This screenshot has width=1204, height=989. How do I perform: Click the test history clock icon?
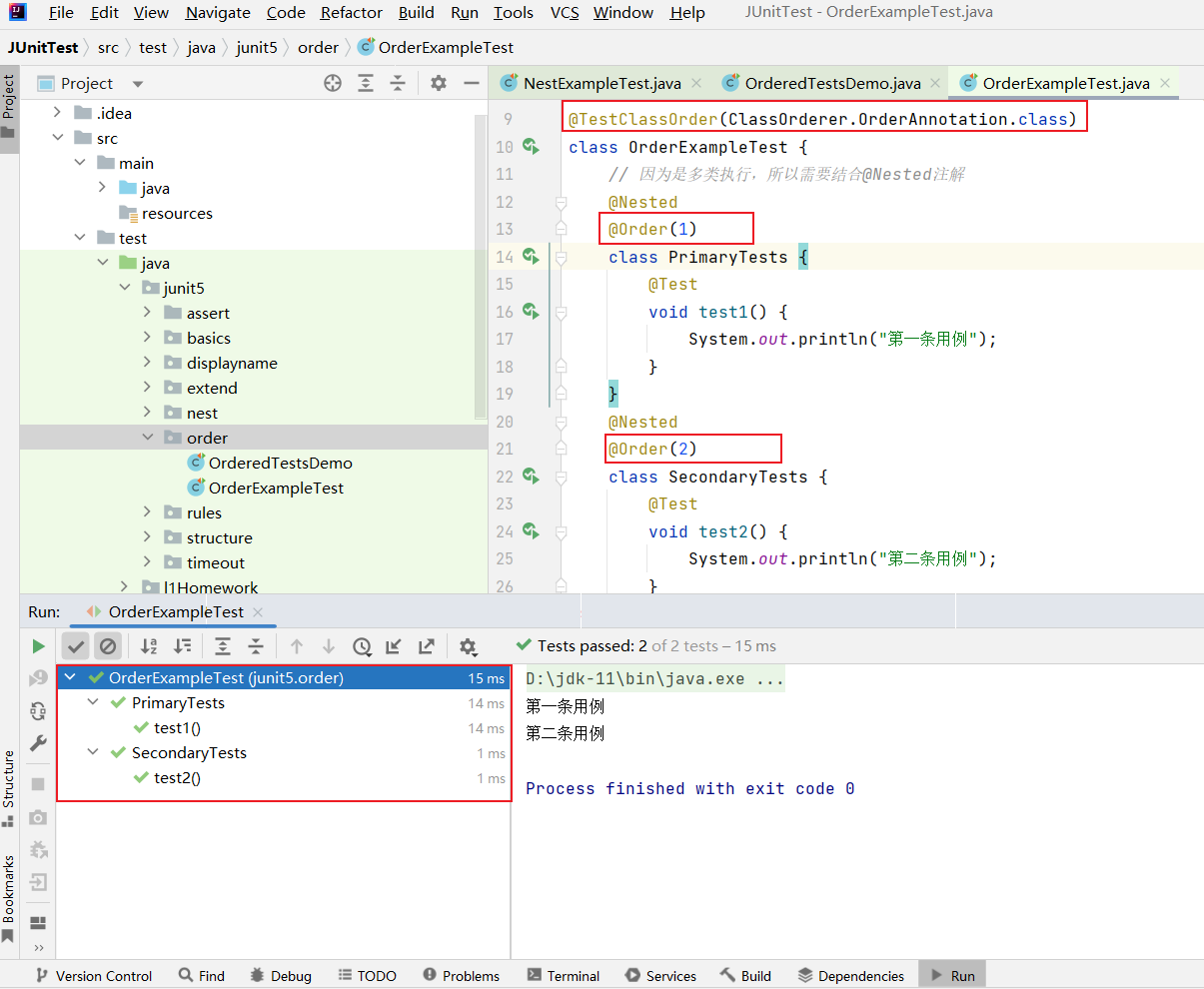point(362,646)
